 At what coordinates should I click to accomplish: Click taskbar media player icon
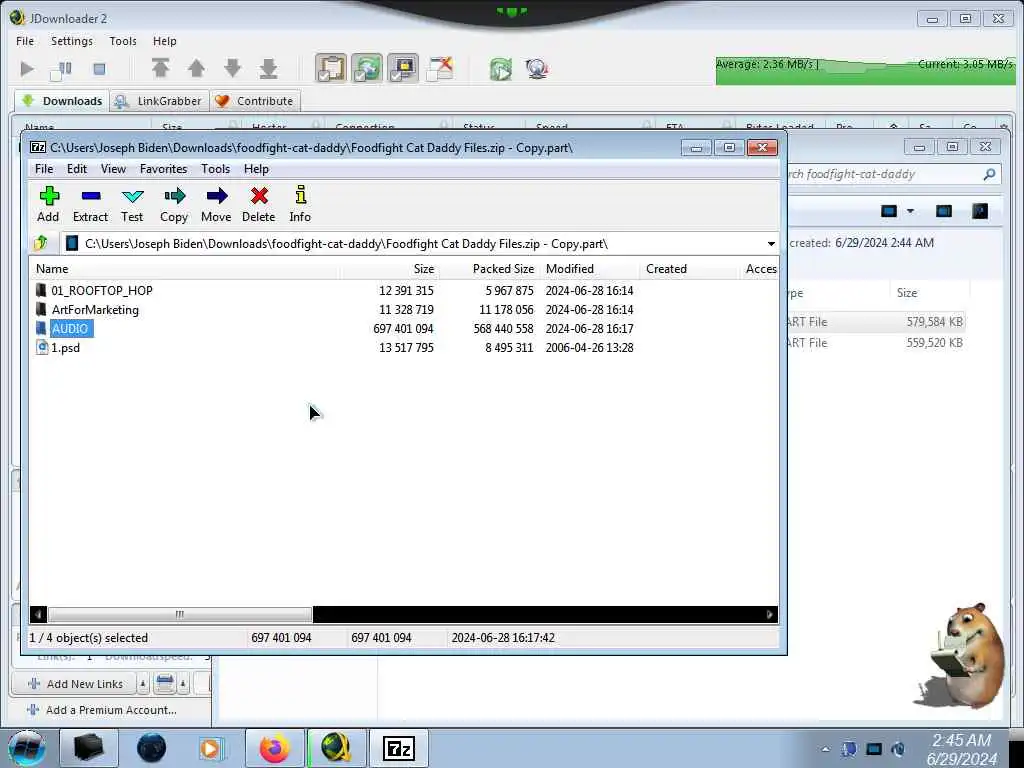[211, 748]
